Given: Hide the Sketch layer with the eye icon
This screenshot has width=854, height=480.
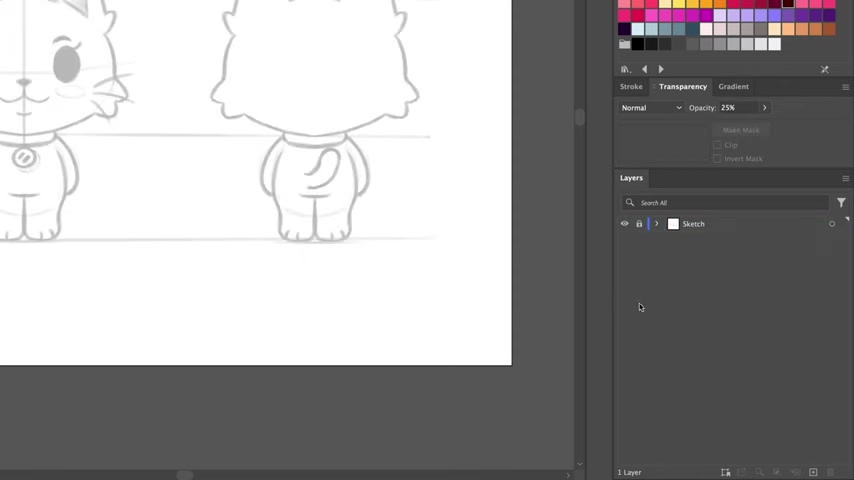Looking at the screenshot, I should tap(625, 224).
